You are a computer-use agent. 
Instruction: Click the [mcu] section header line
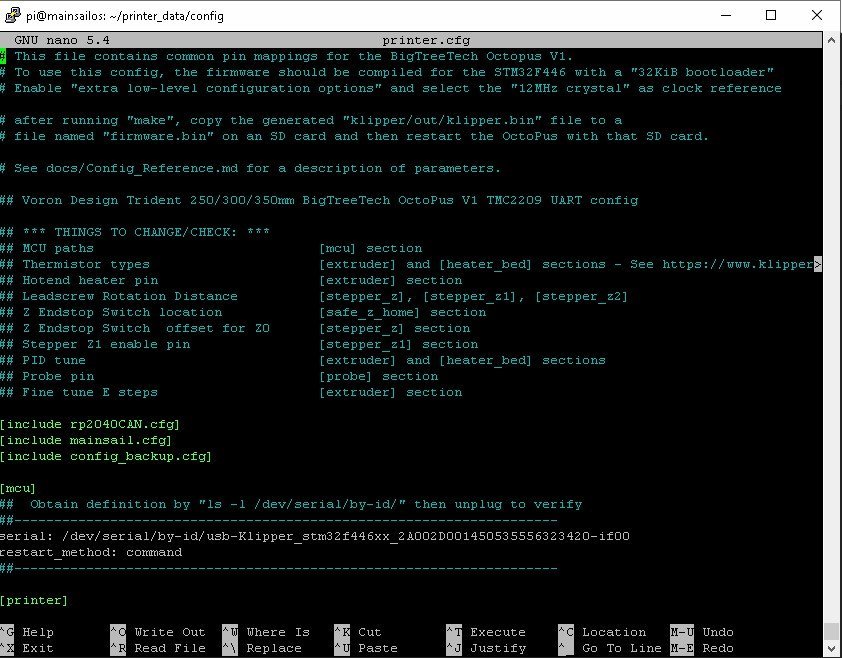(x=18, y=488)
